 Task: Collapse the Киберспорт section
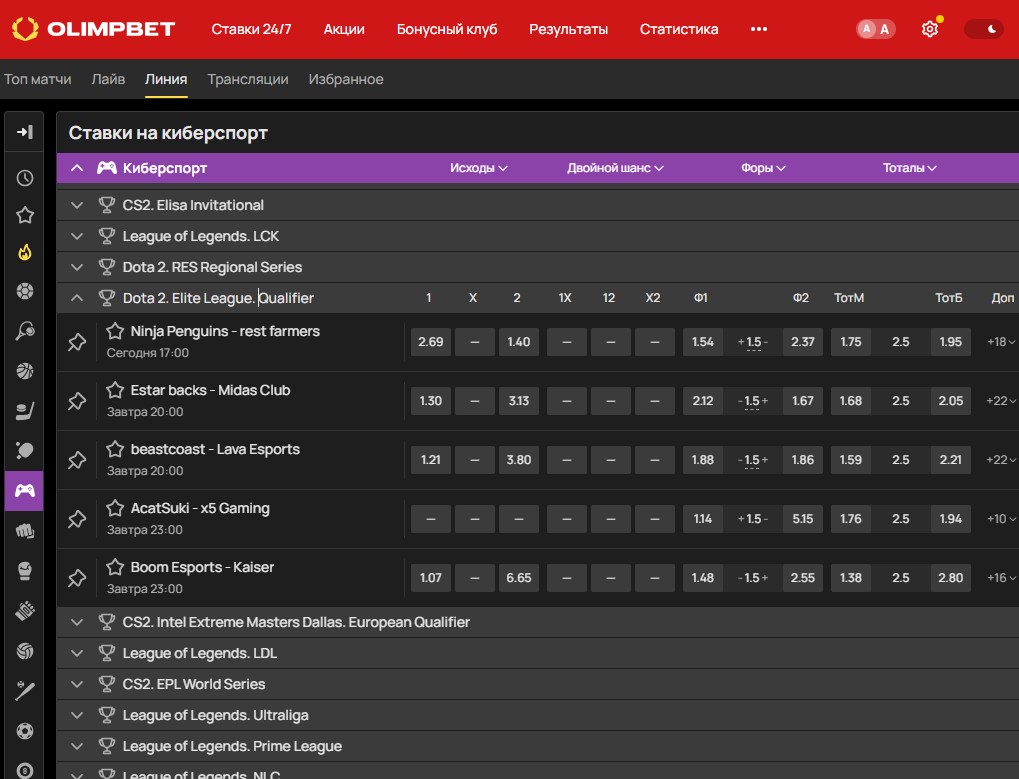(x=77, y=168)
